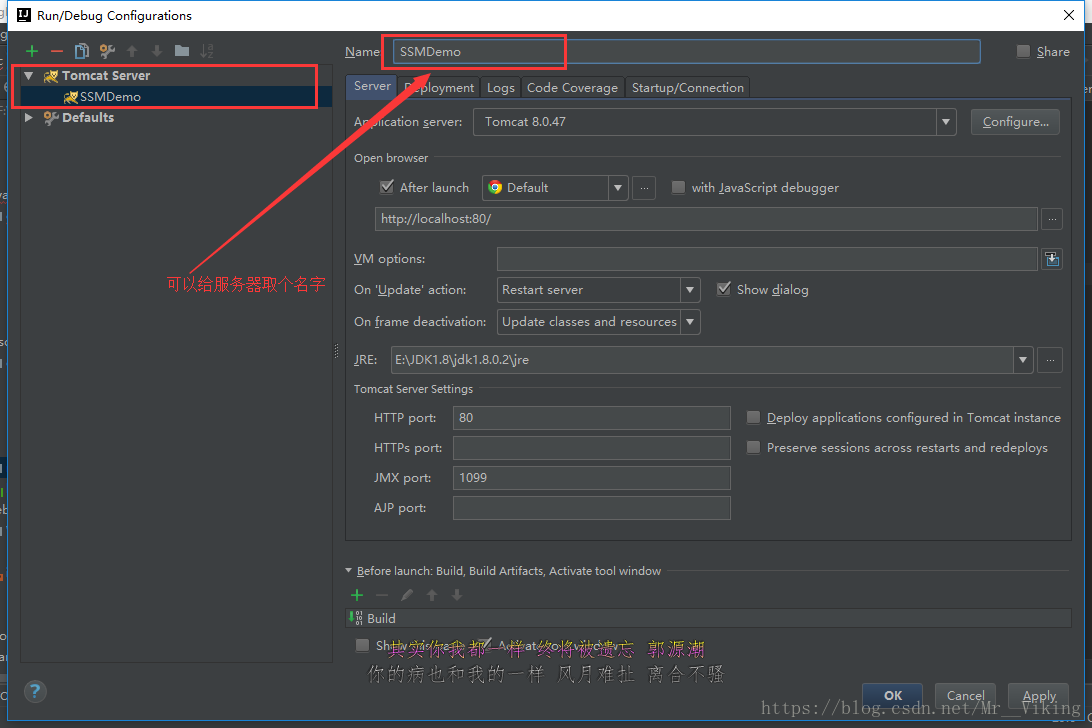Switch to the Startup/Connection tab

[687, 88]
